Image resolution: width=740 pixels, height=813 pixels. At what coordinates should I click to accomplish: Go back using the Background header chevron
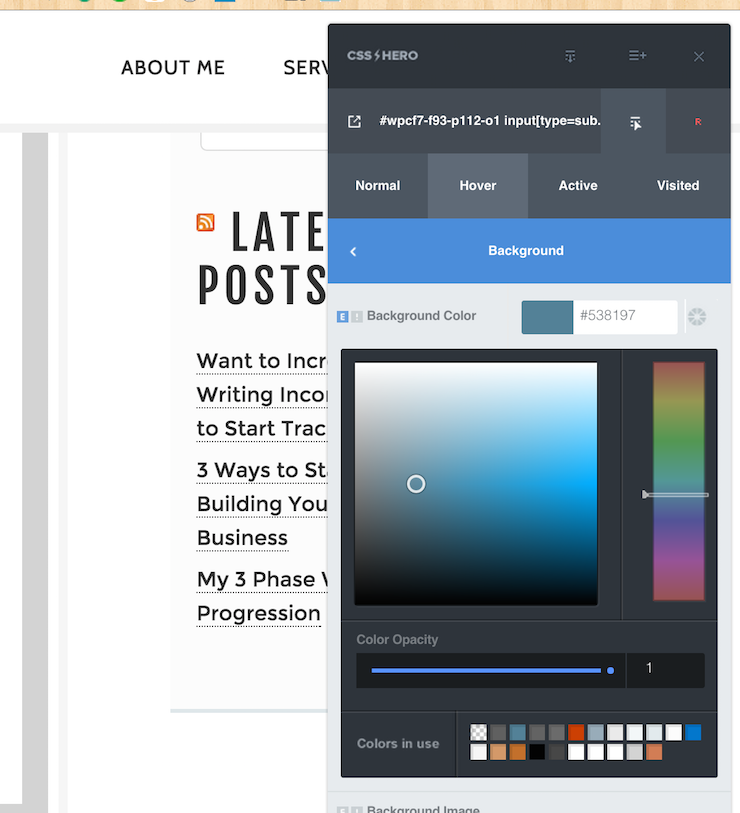[x=353, y=251]
